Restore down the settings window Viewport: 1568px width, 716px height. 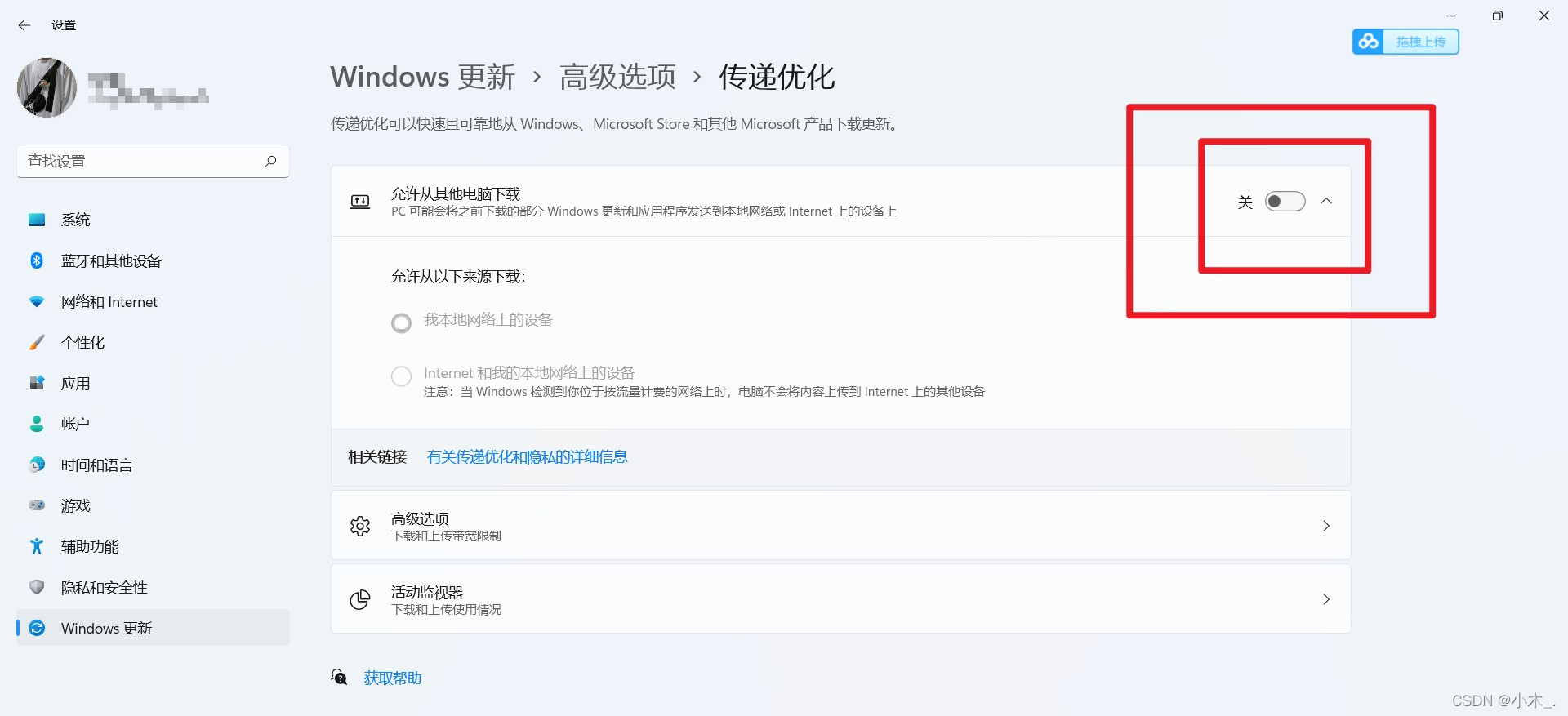click(x=1498, y=16)
